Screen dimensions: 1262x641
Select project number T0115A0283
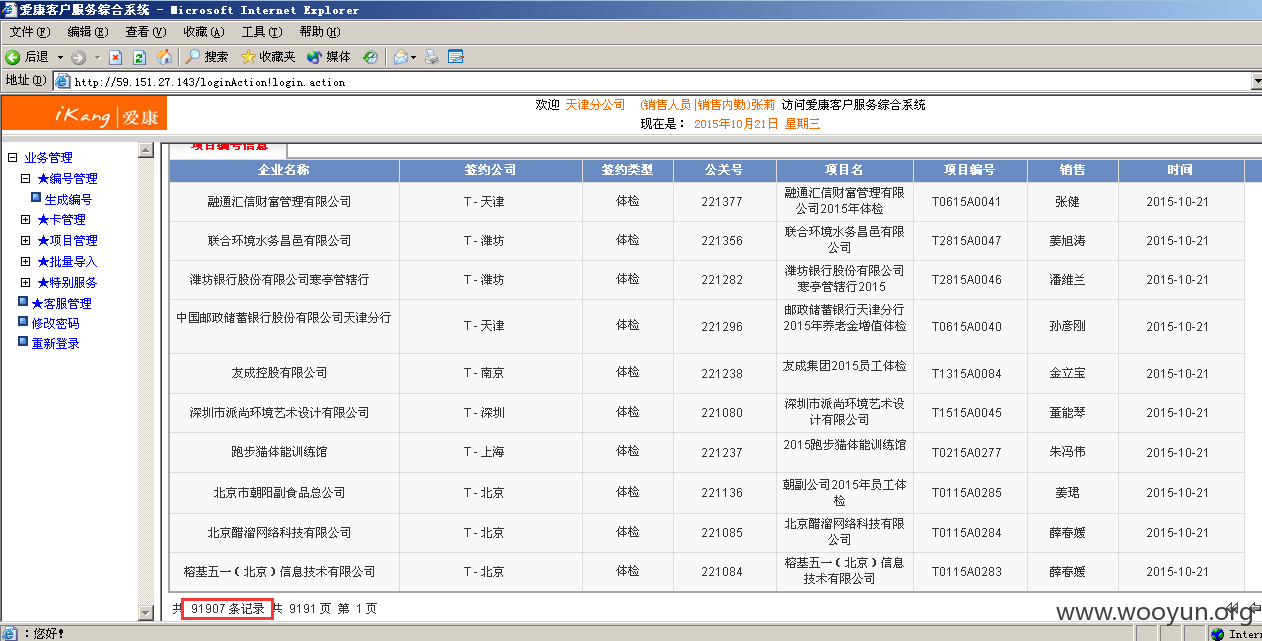[x=966, y=572]
